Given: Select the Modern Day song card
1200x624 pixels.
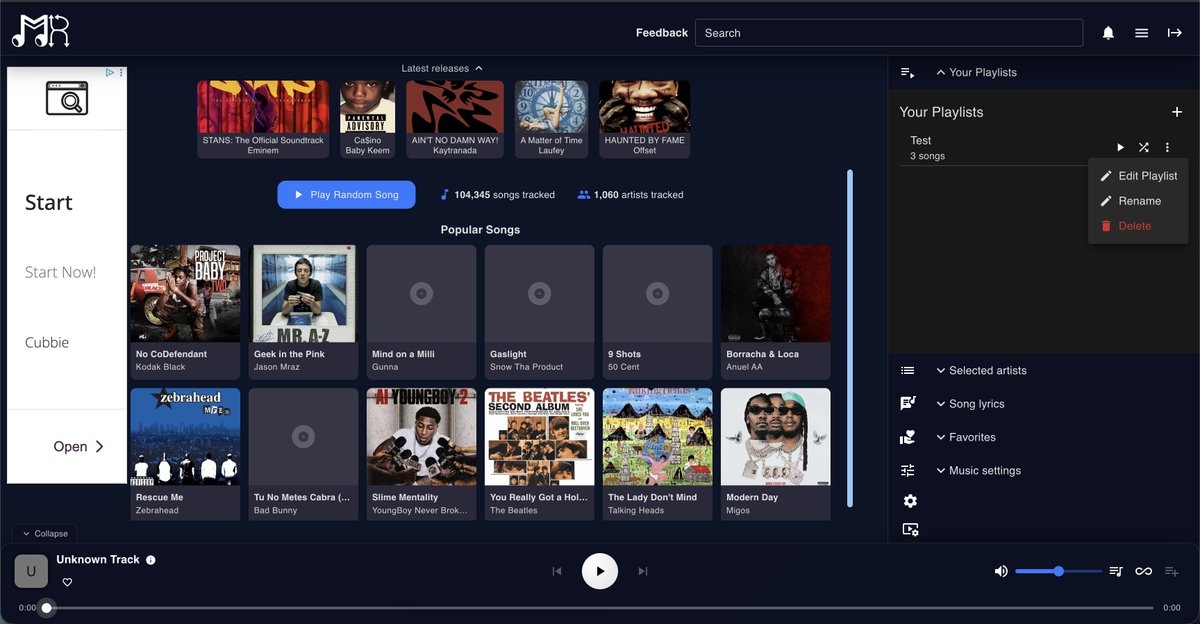Looking at the screenshot, I should click(x=776, y=455).
